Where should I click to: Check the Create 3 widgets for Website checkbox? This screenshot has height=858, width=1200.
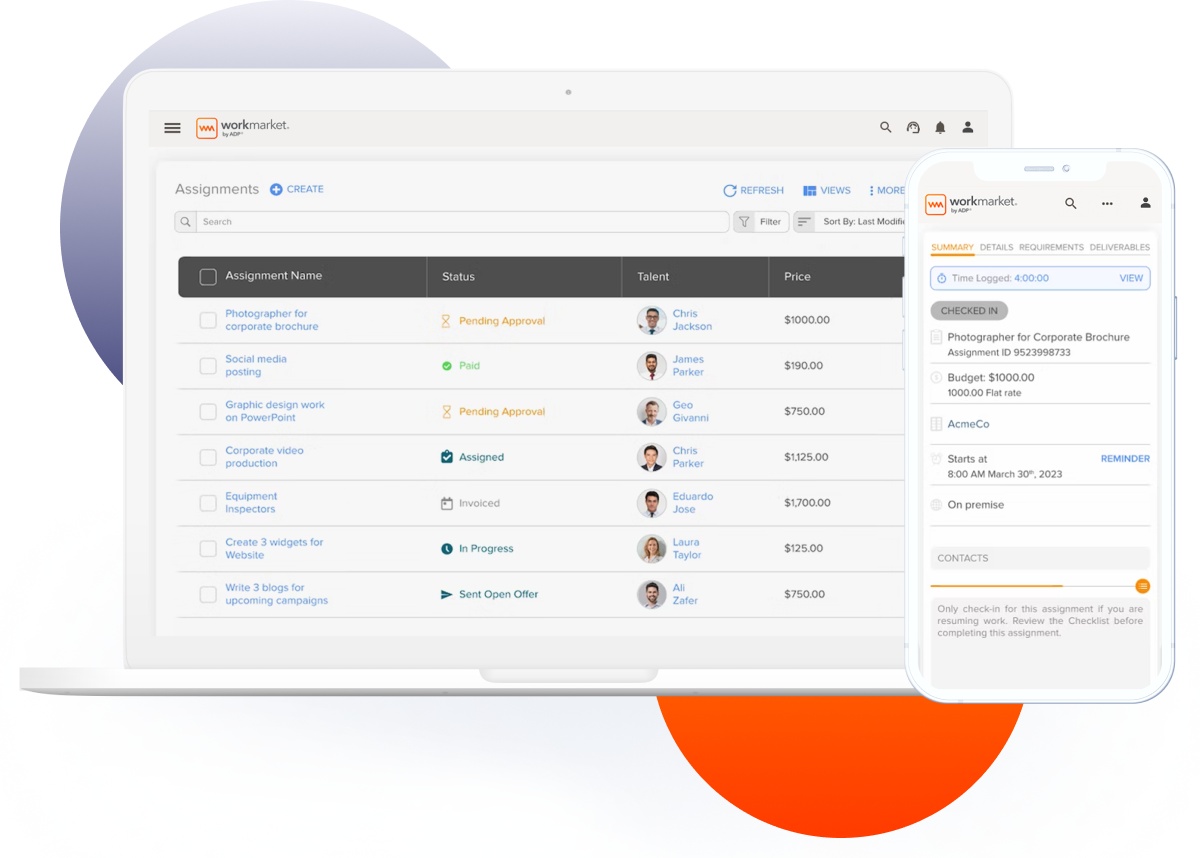click(x=208, y=549)
